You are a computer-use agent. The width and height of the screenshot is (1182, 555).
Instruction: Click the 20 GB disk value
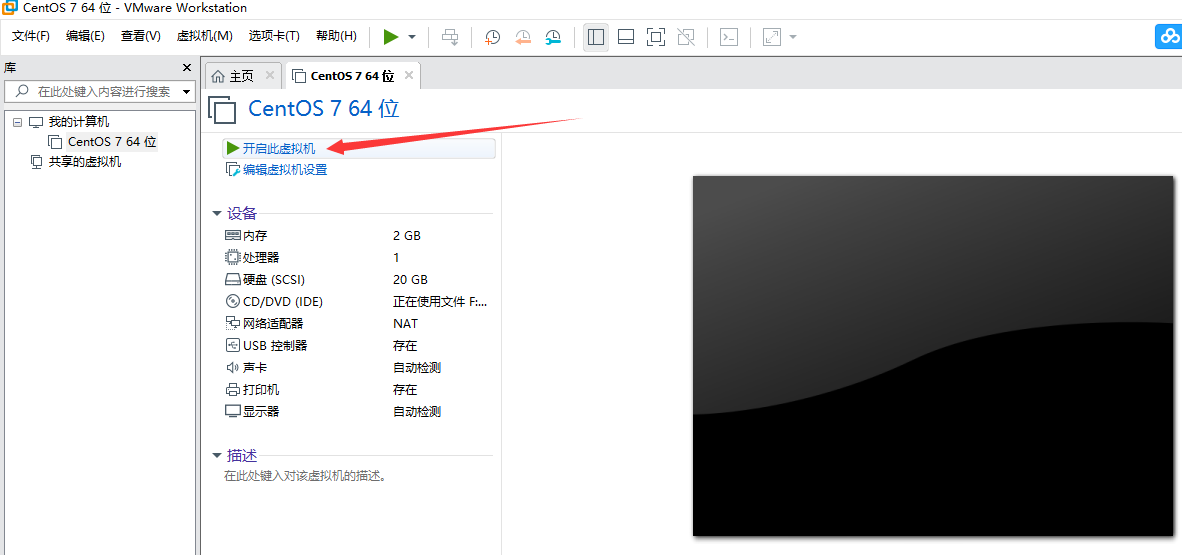point(410,280)
